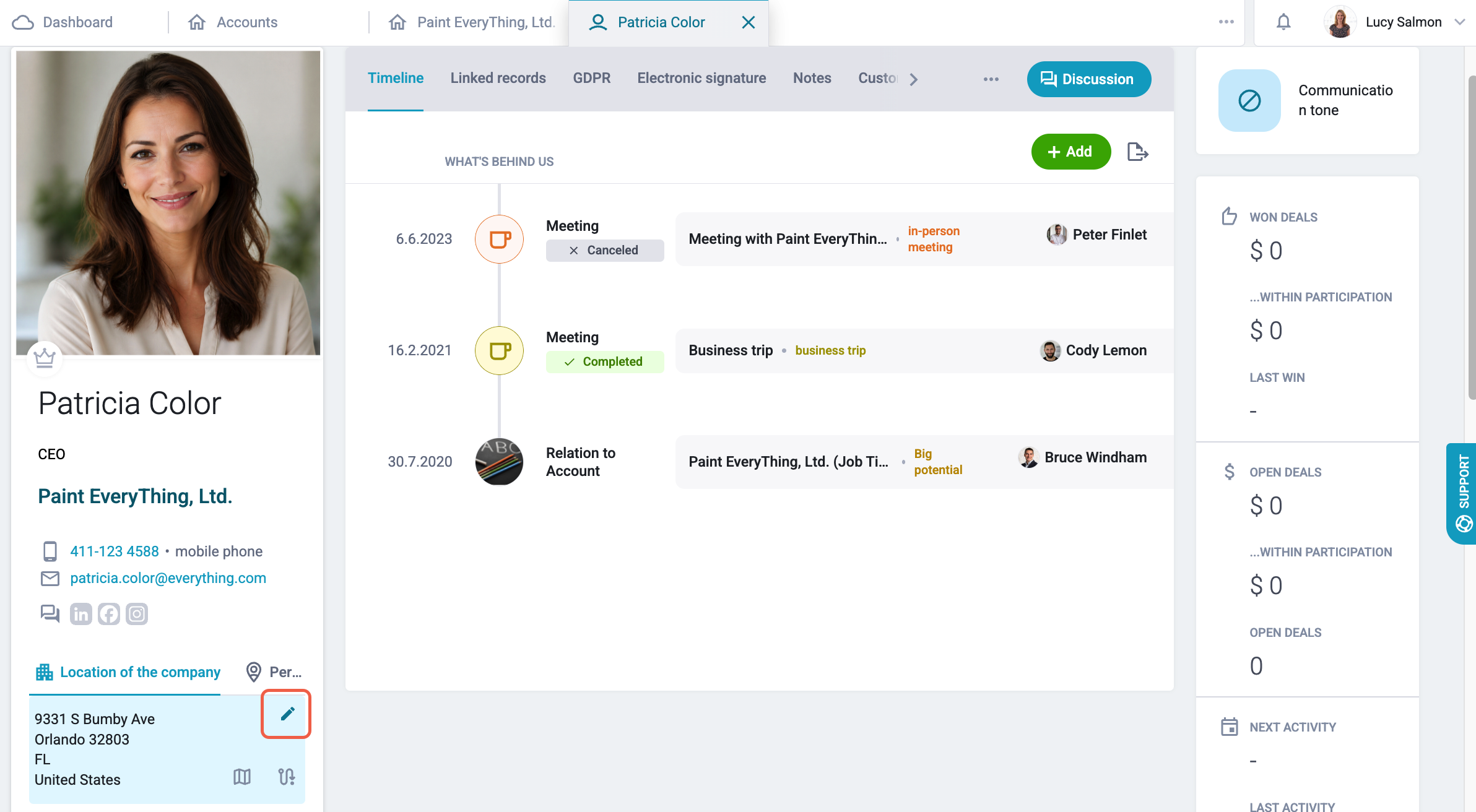This screenshot has width=1476, height=812.
Task: Edit the company address with pencil icon
Action: [287, 714]
